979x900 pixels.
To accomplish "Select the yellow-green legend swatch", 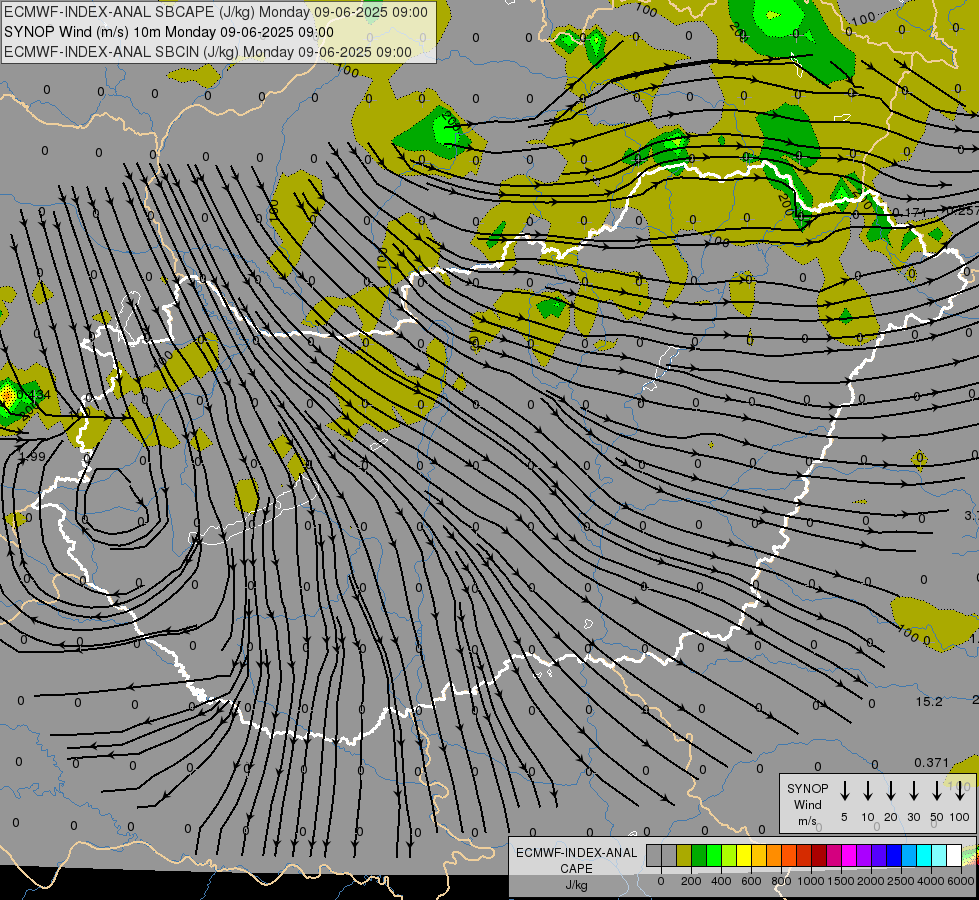I will (729, 855).
